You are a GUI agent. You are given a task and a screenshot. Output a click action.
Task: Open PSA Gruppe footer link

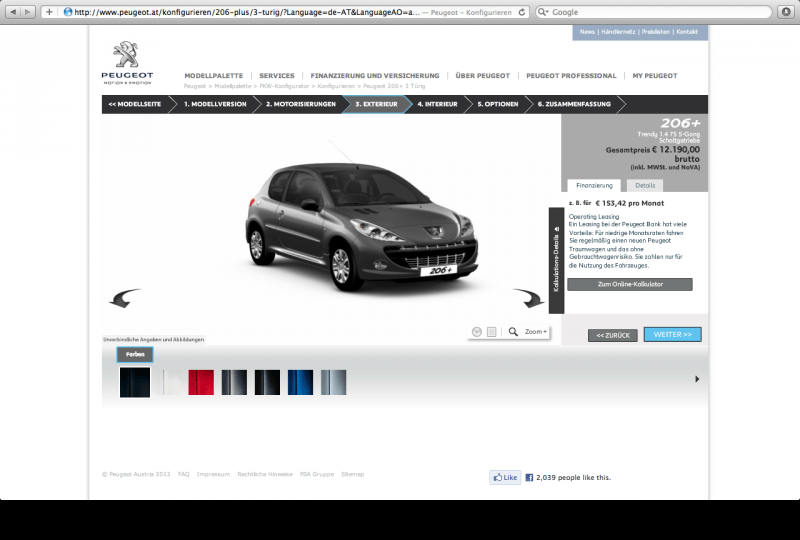[x=317, y=474]
